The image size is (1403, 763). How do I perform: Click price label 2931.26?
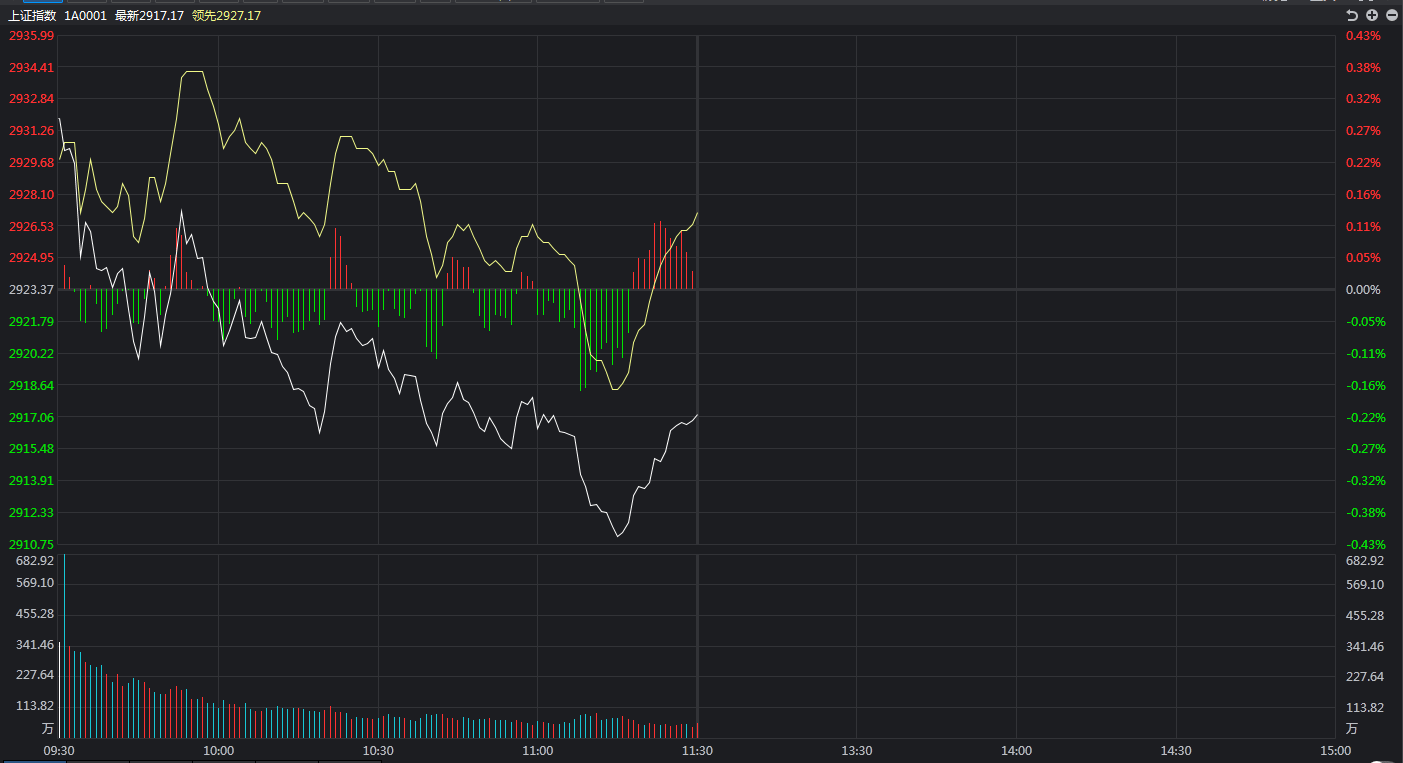31,130
